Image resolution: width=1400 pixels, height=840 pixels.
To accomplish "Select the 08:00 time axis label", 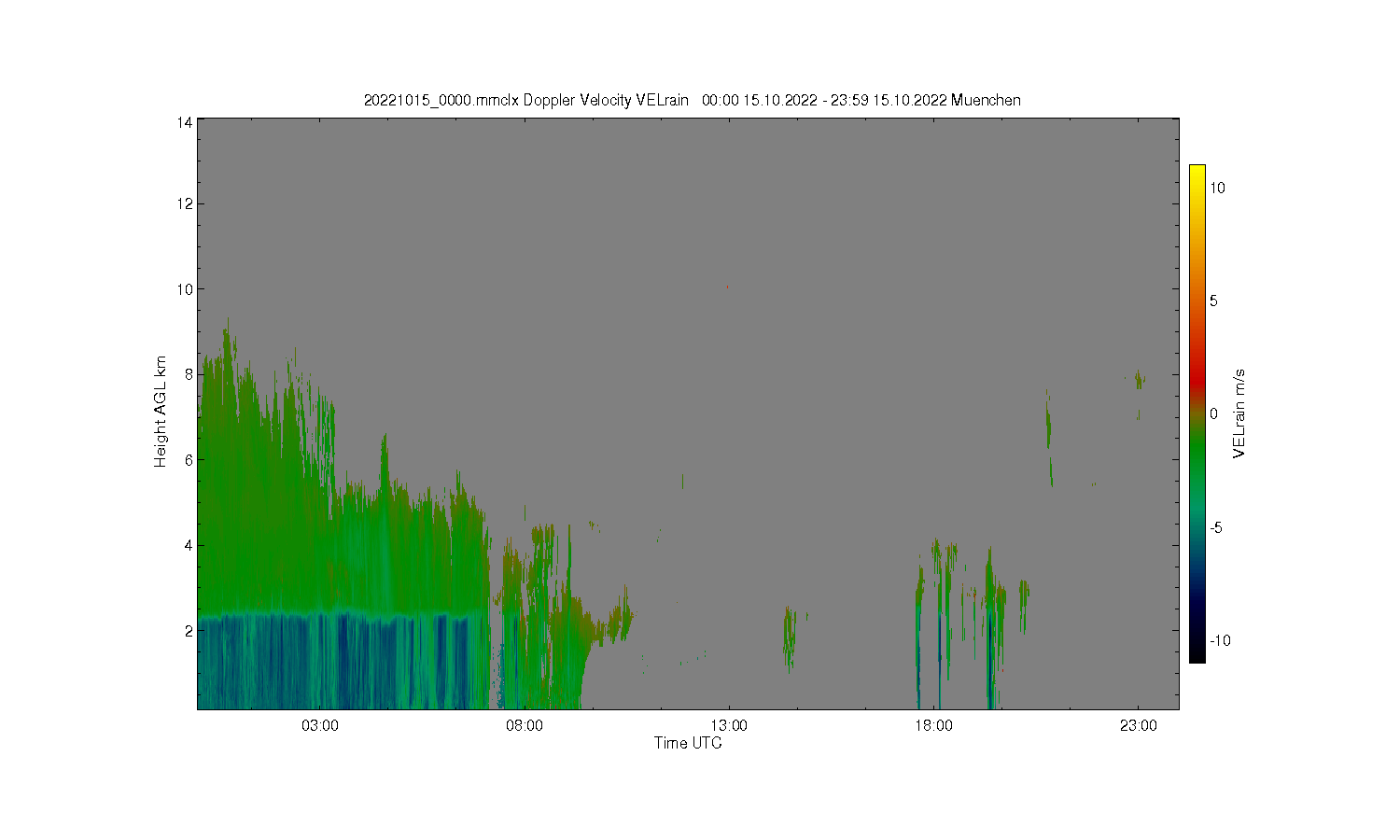I will coord(525,726).
